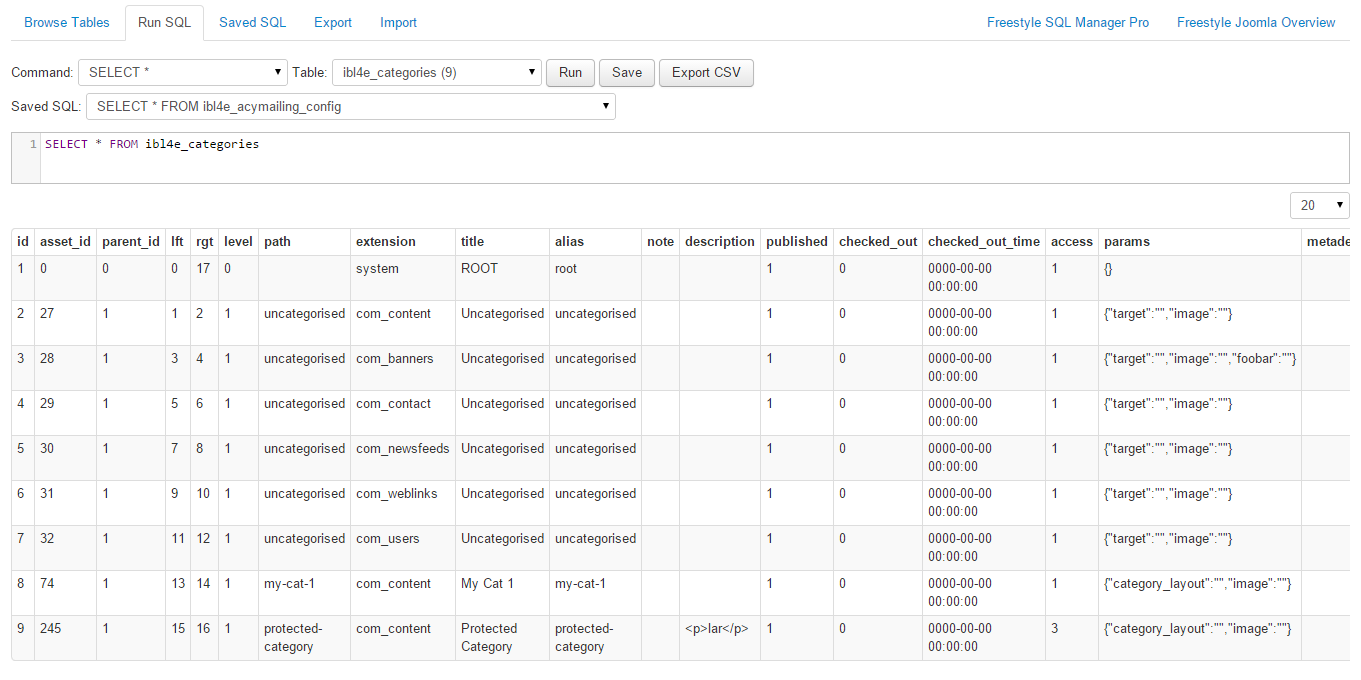Expand the Command dropdown showing SELECT *
Viewport: 1361px width, 680px height.
pyautogui.click(x=183, y=72)
